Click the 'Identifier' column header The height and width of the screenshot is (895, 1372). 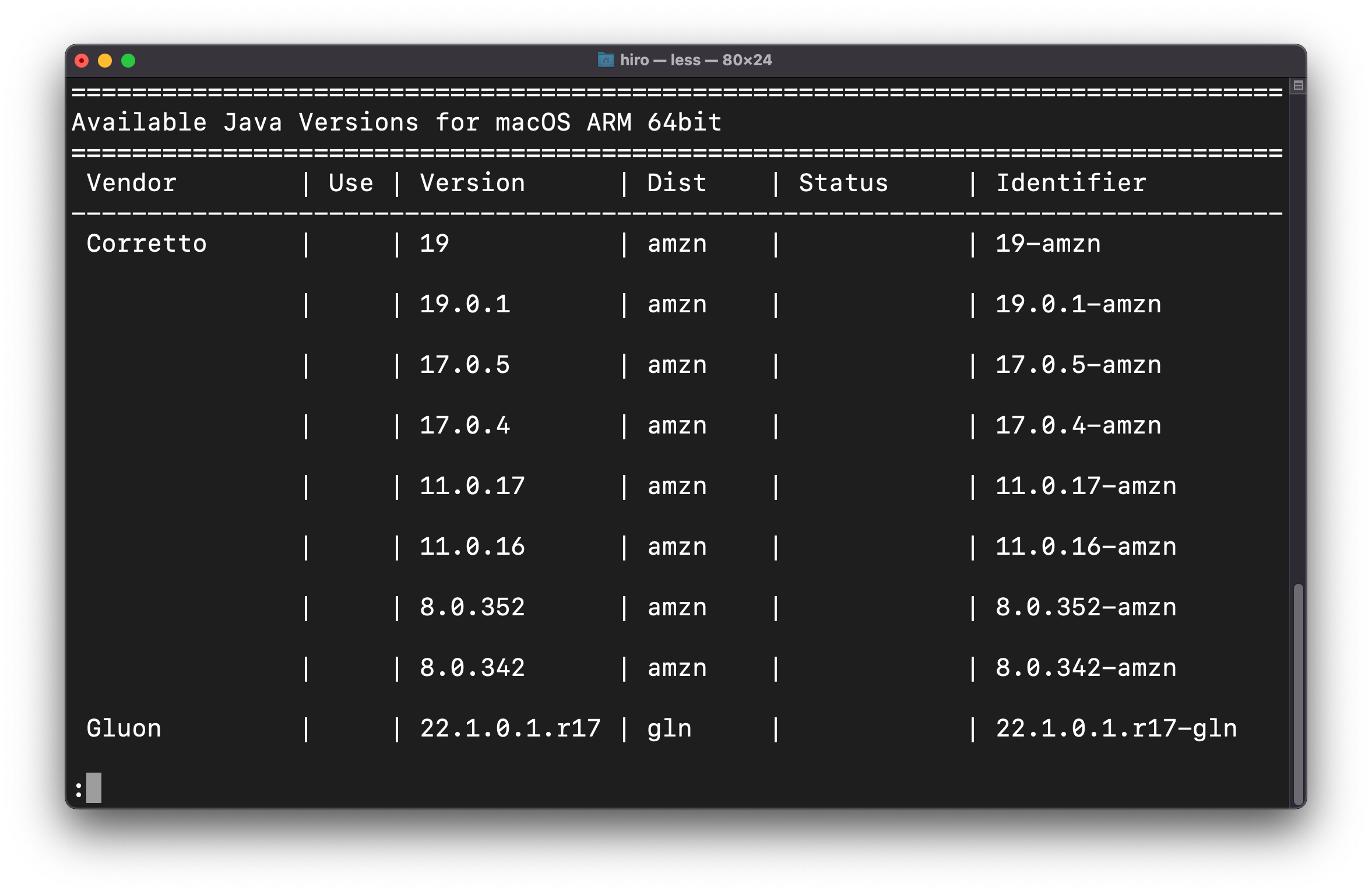pyautogui.click(x=1071, y=183)
